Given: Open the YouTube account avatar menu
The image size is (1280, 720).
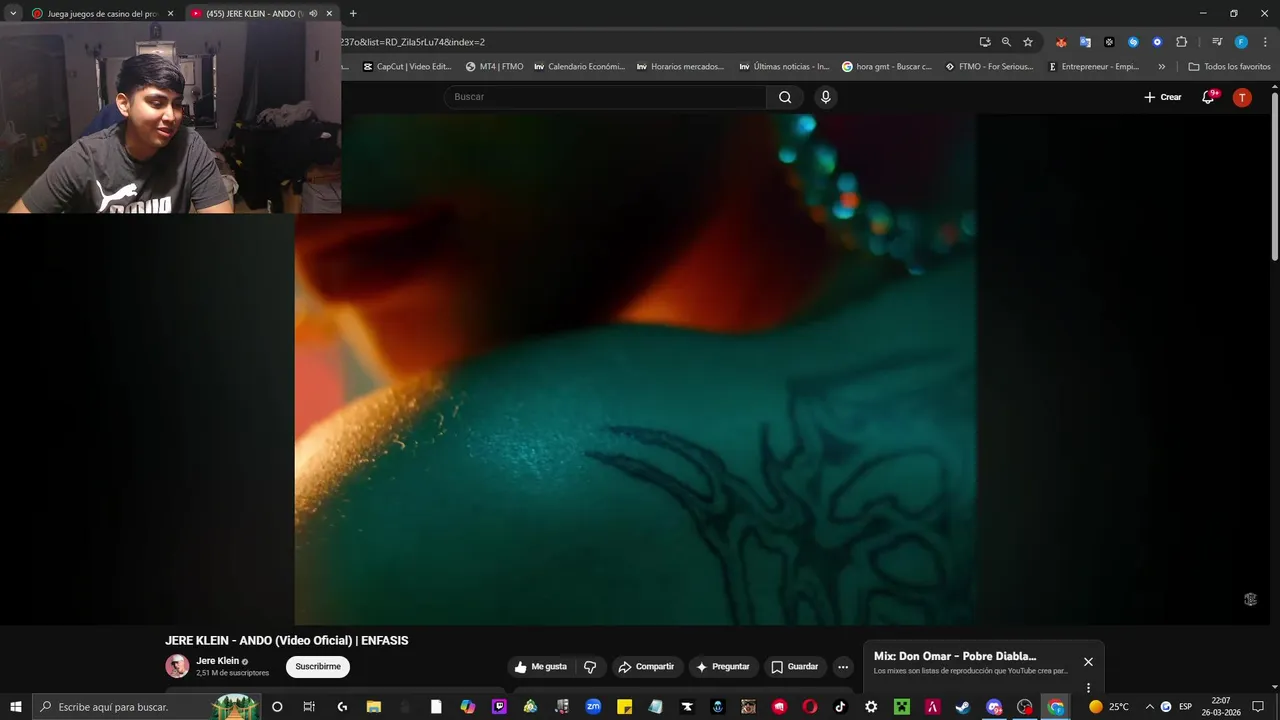Looking at the screenshot, I should (x=1242, y=97).
